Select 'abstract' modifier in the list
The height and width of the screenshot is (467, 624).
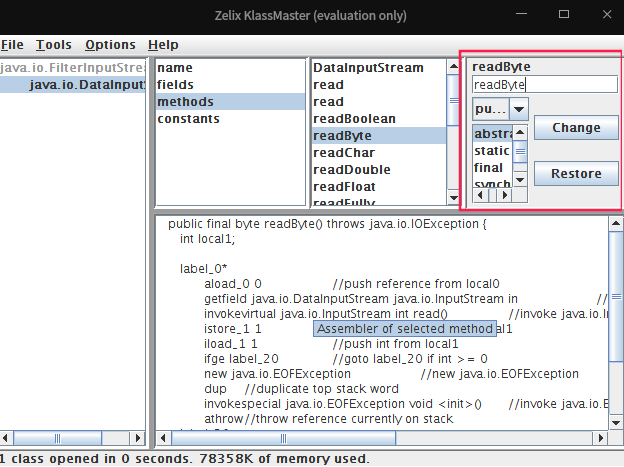pyautogui.click(x=493, y=134)
